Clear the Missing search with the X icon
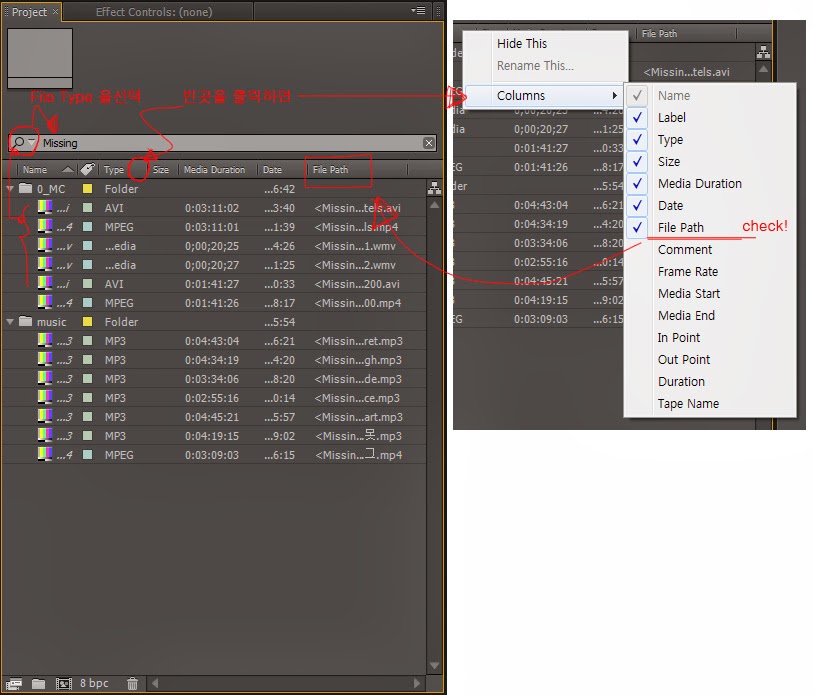The height and width of the screenshot is (695, 815). click(x=428, y=142)
